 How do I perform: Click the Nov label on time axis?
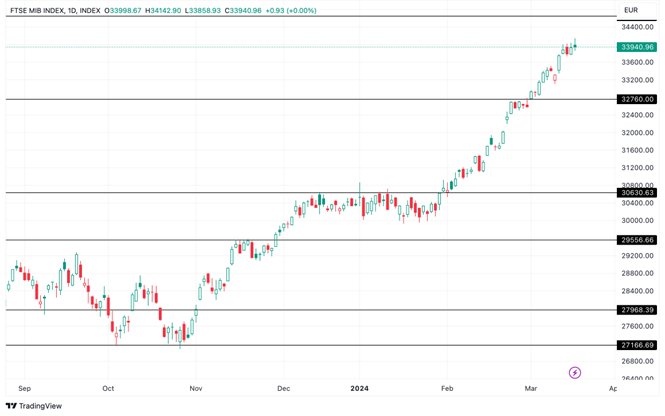click(x=196, y=388)
